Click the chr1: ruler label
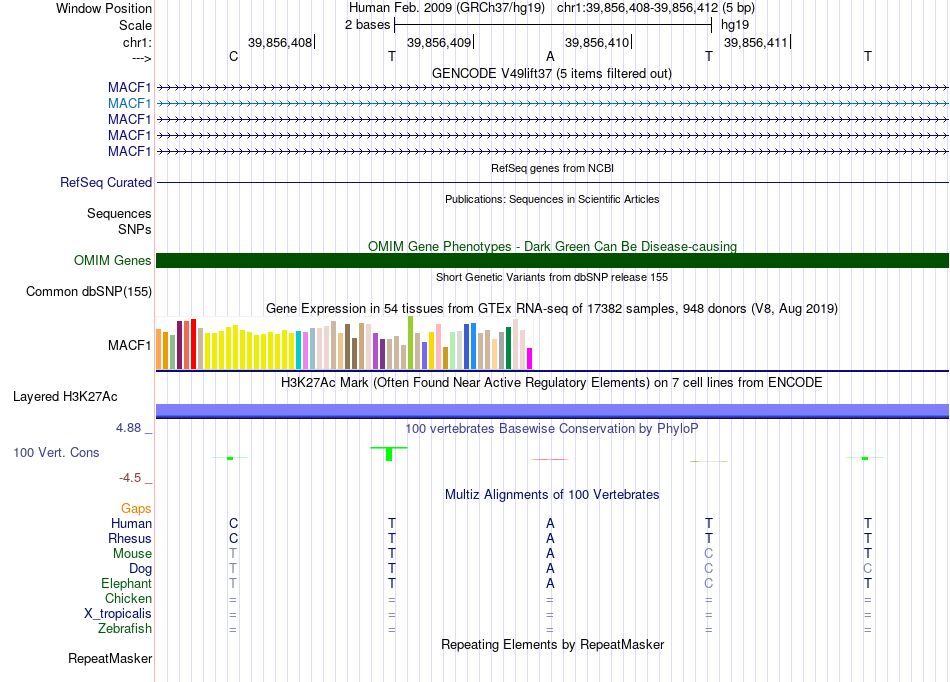Image resolution: width=950 pixels, height=682 pixels. 137,42
